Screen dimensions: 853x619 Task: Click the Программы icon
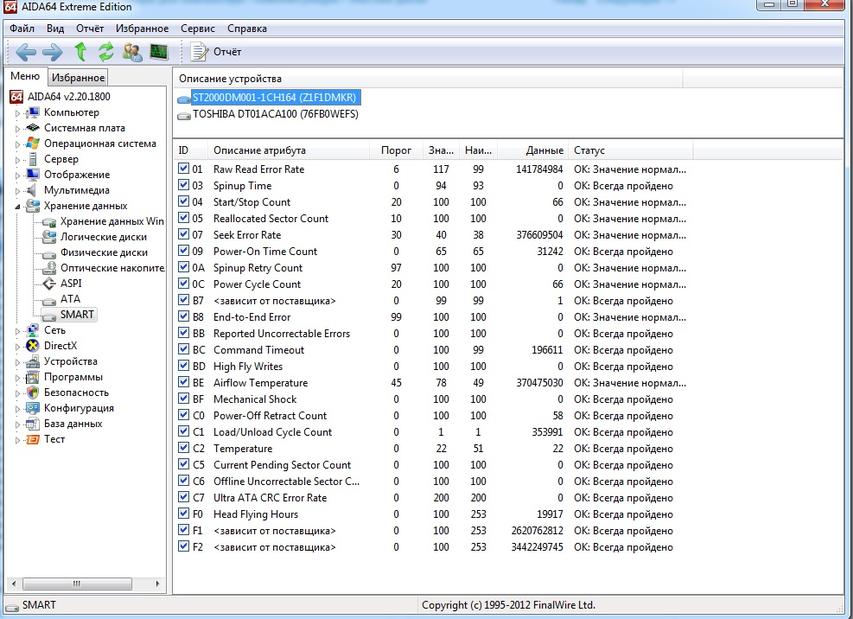pyautogui.click(x=33, y=377)
